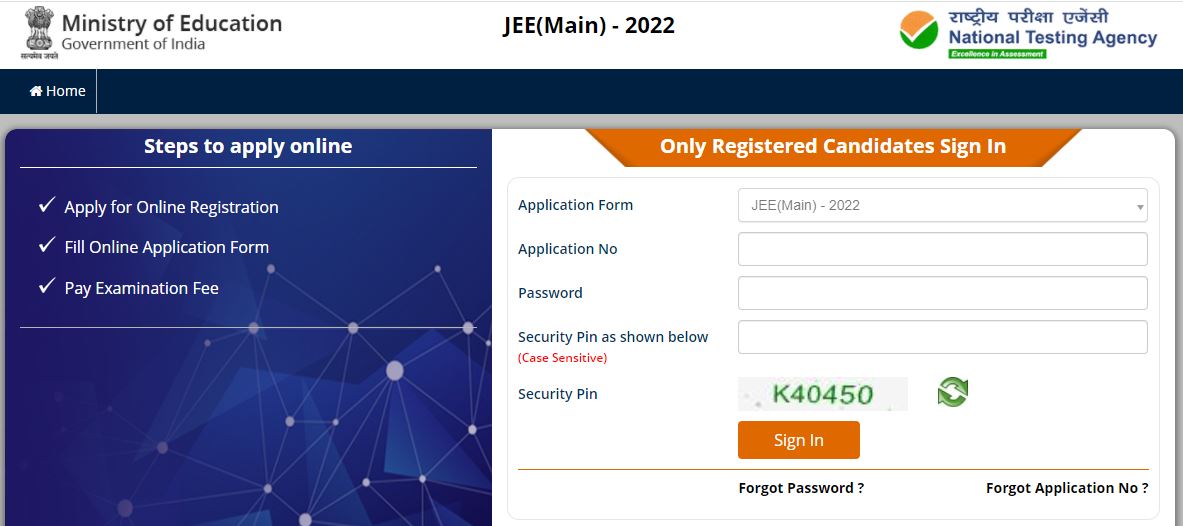Click the Fill Online Application Form checkmark
This screenshot has height=526, width=1183.
tap(46, 246)
